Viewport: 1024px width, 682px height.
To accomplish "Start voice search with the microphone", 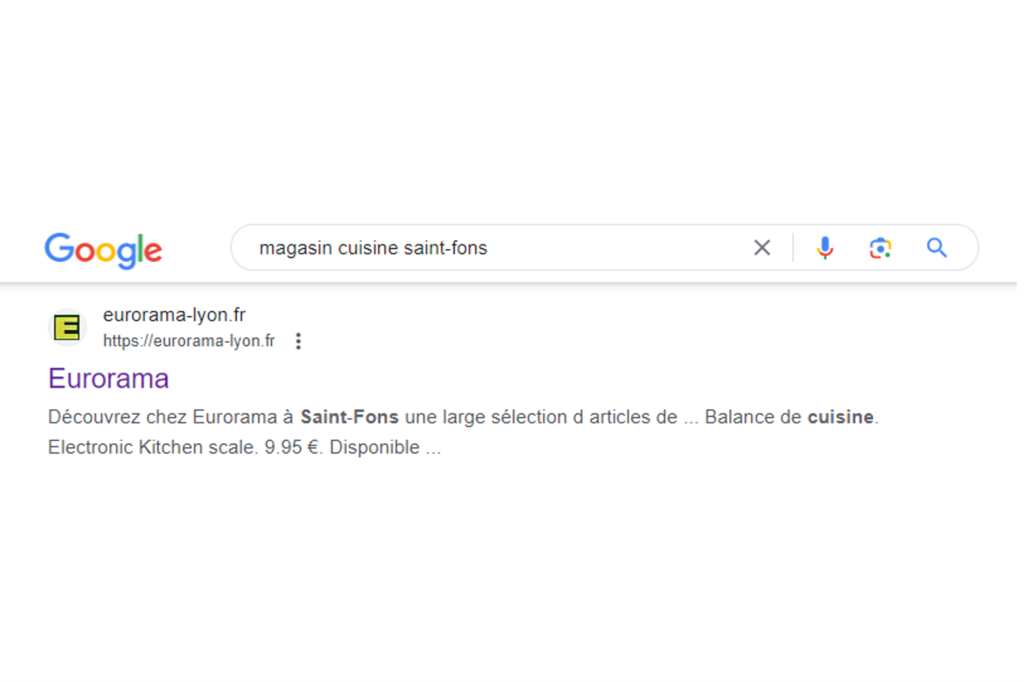I will (824, 248).
